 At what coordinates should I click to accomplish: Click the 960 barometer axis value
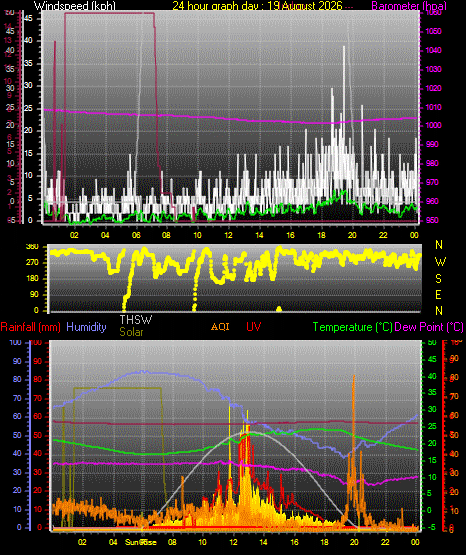click(432, 201)
